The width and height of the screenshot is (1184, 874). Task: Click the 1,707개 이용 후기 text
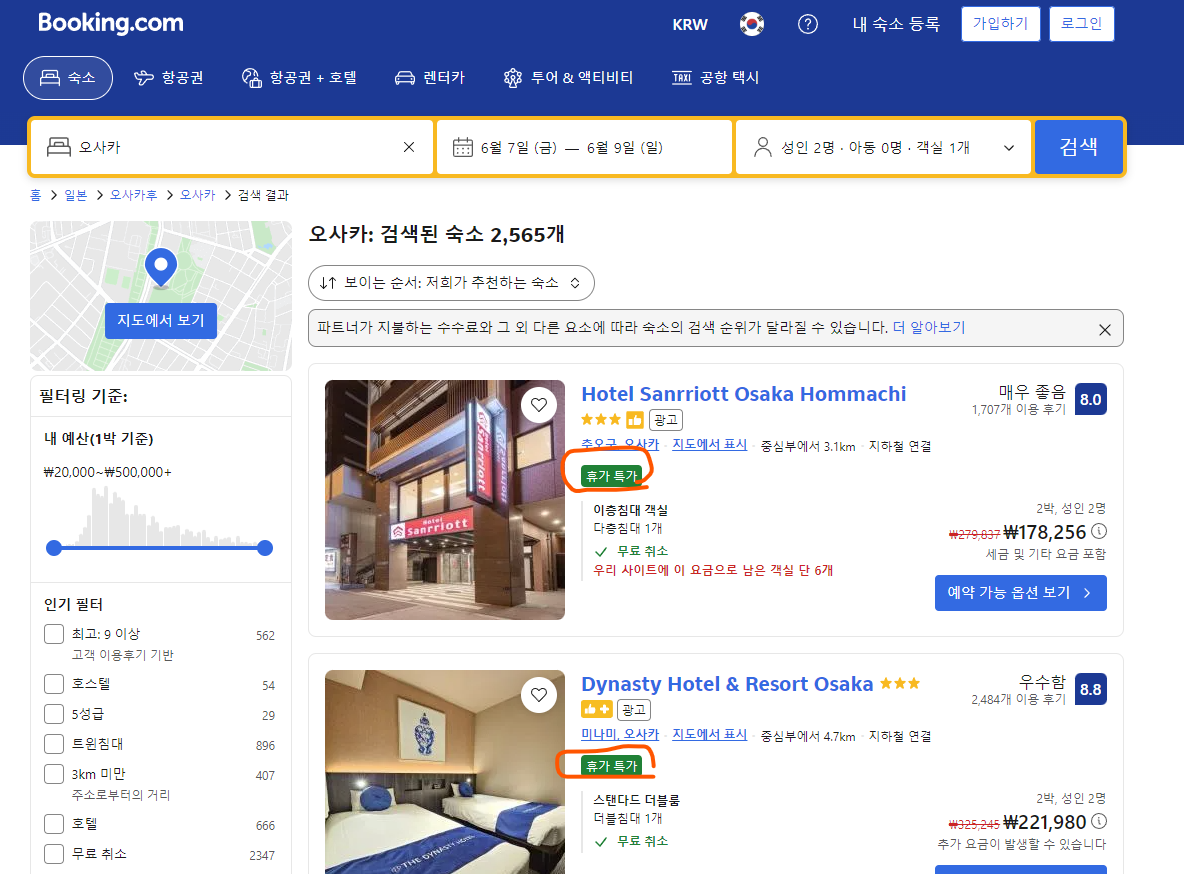1019,409
